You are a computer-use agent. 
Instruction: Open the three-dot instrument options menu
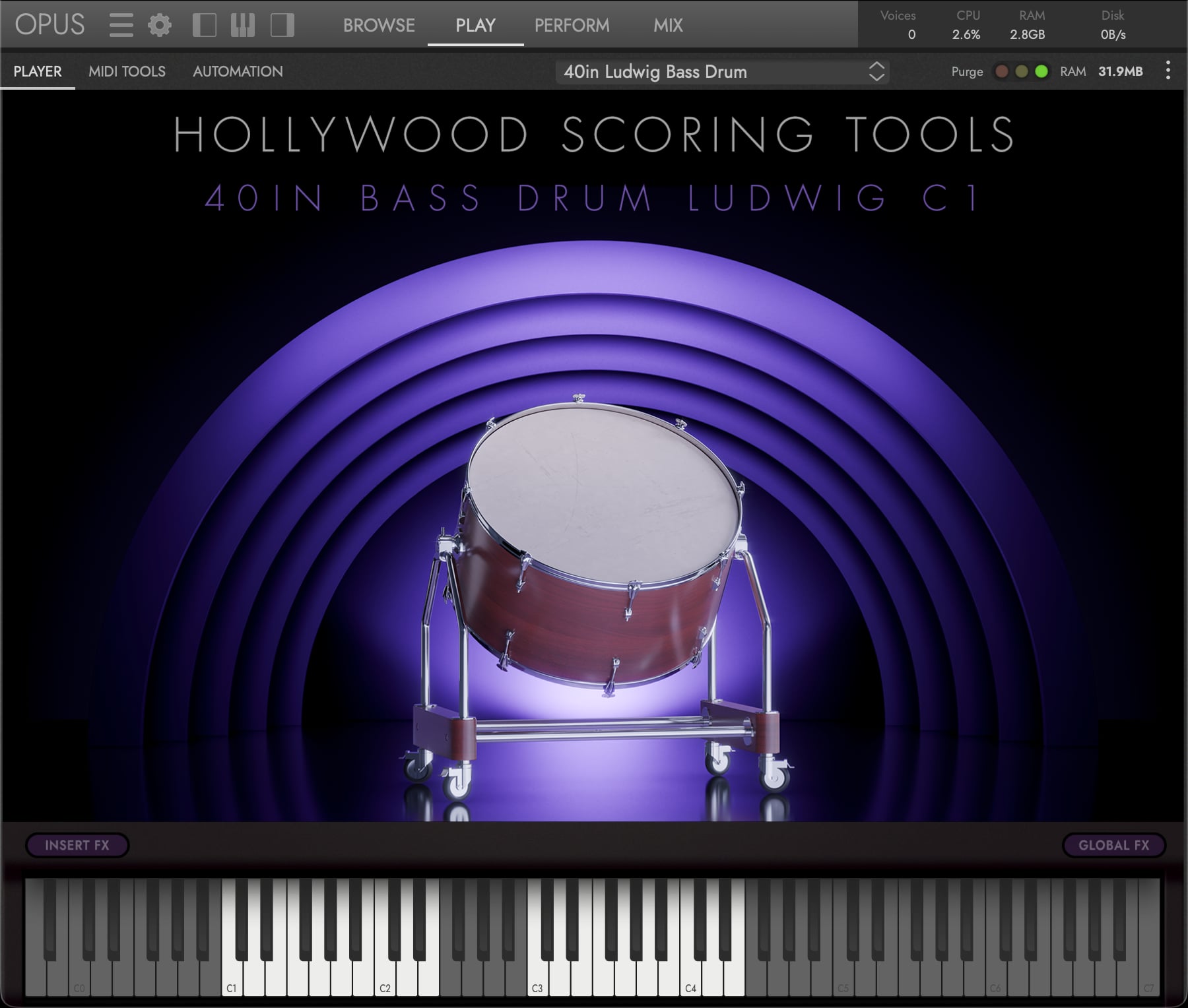tap(1168, 71)
